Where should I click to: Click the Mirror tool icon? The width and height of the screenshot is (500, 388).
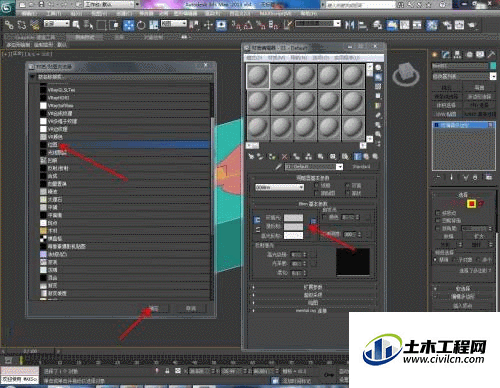[349, 25]
